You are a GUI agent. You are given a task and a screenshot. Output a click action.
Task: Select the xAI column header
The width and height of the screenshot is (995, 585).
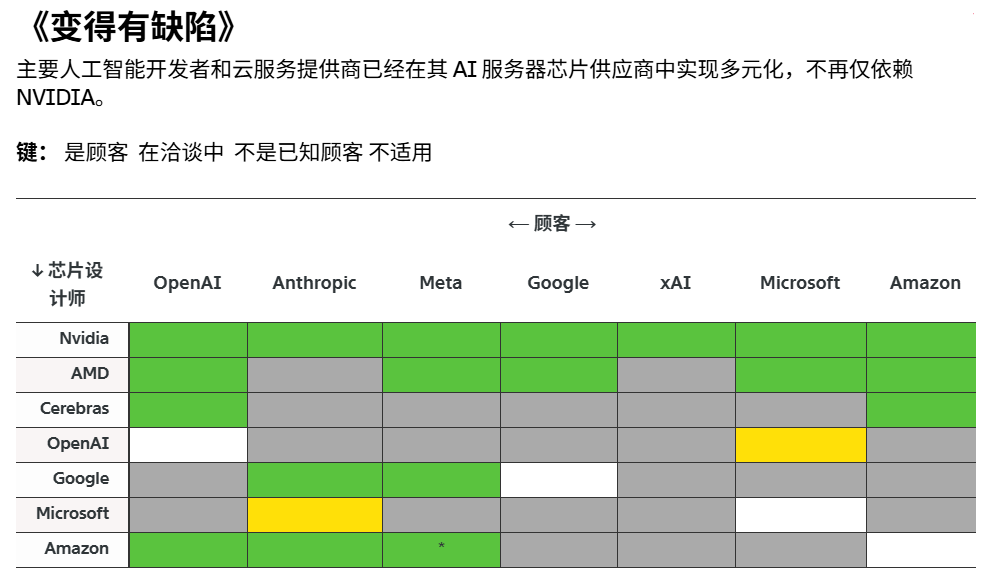pyautogui.click(x=675, y=282)
